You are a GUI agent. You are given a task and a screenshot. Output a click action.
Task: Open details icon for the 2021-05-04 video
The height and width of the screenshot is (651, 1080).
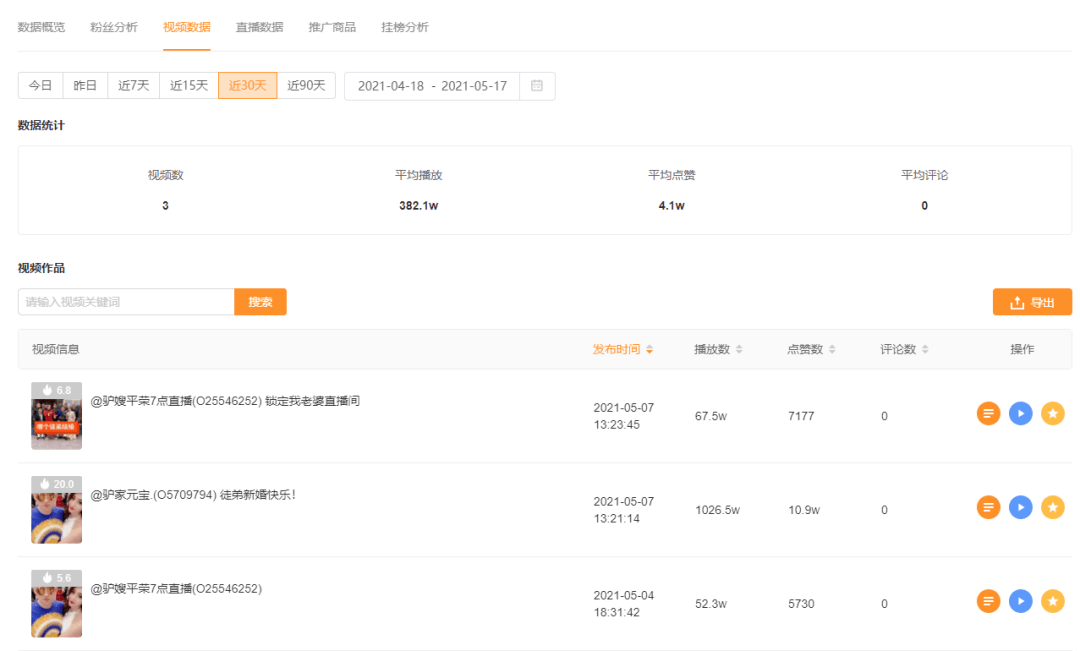click(x=988, y=601)
